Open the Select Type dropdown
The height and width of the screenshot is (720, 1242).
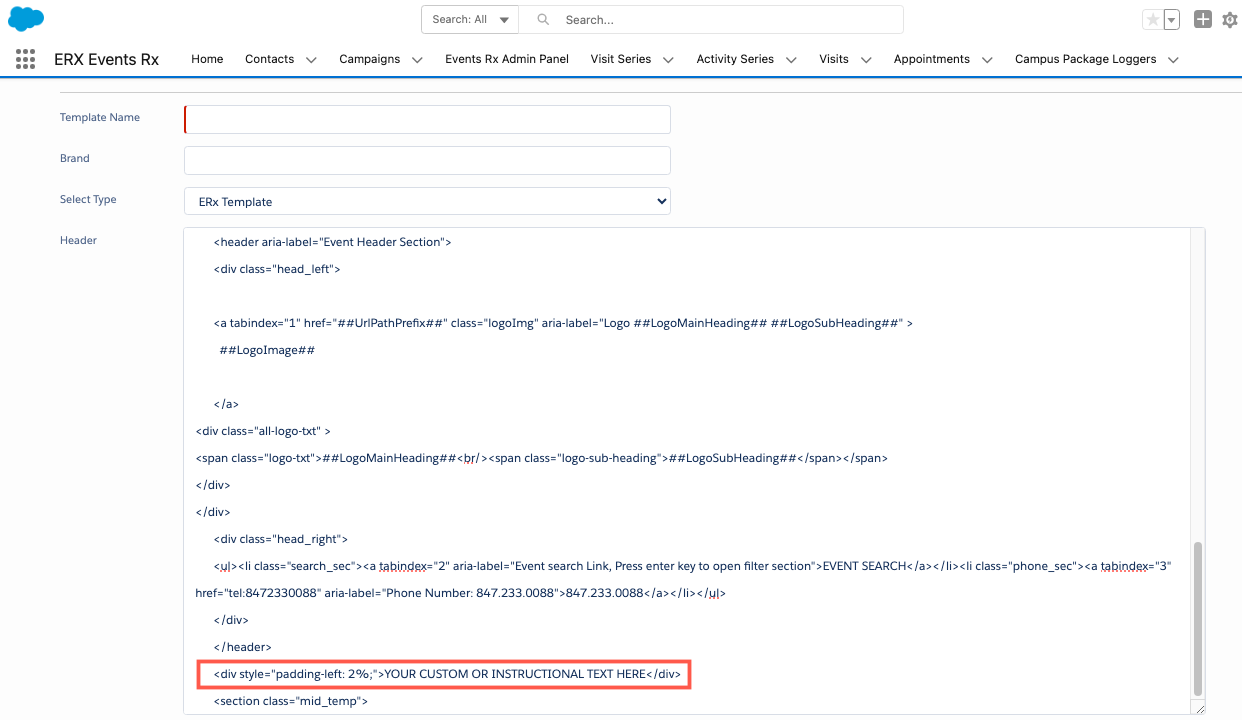point(427,201)
